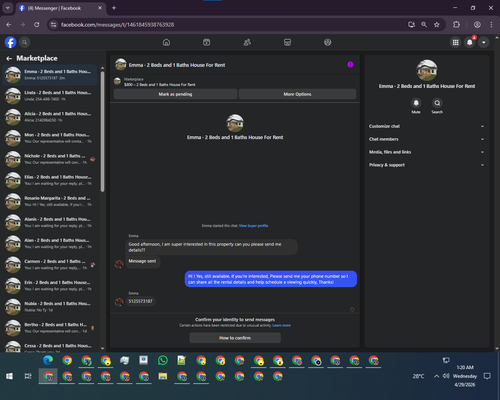Open a new browser tab with plus button
This screenshot has height=400, width=500.
pyautogui.click(x=114, y=8)
